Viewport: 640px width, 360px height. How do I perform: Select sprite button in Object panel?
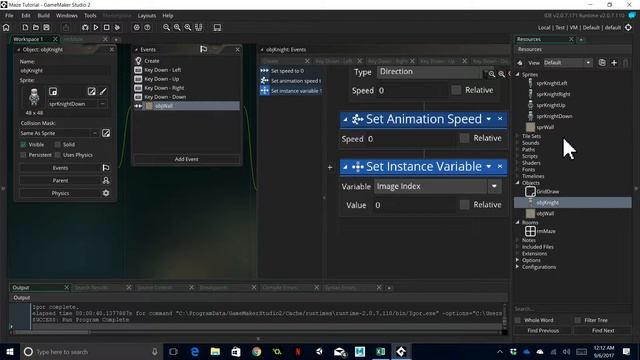pos(53,91)
